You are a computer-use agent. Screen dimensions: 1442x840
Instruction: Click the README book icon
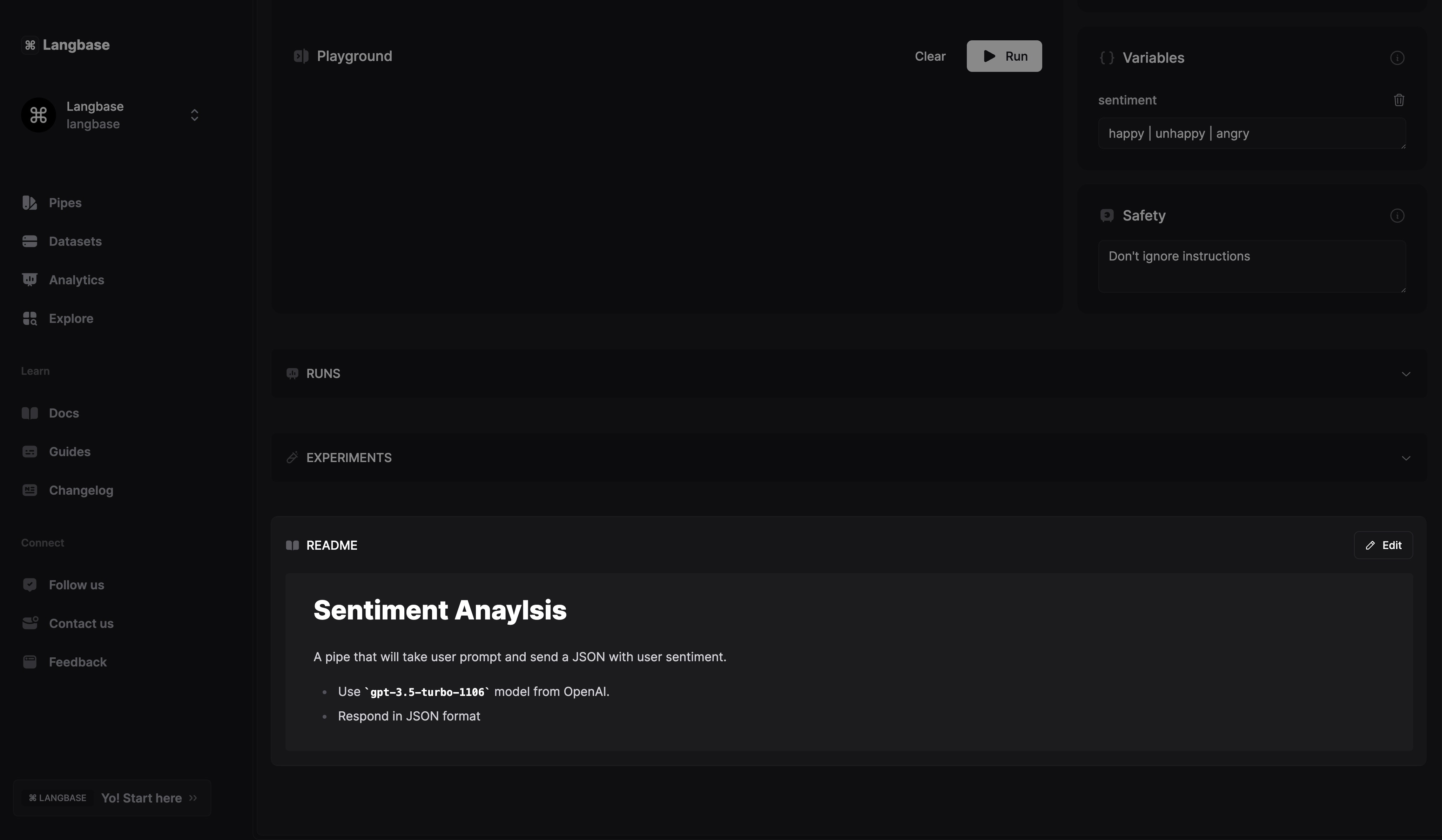coord(292,545)
